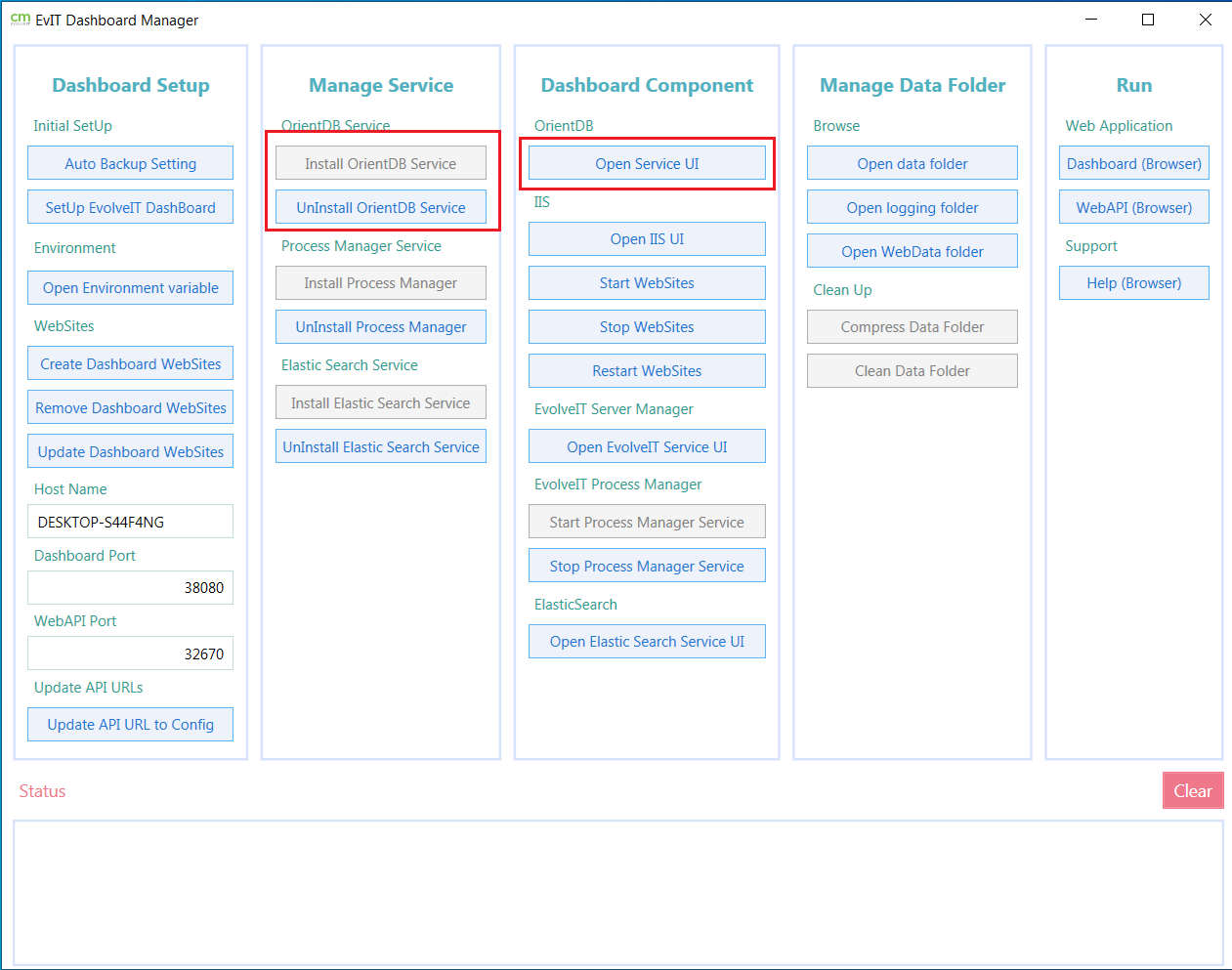Click the Elastic Search Service label
The height and width of the screenshot is (970, 1232).
tap(350, 364)
